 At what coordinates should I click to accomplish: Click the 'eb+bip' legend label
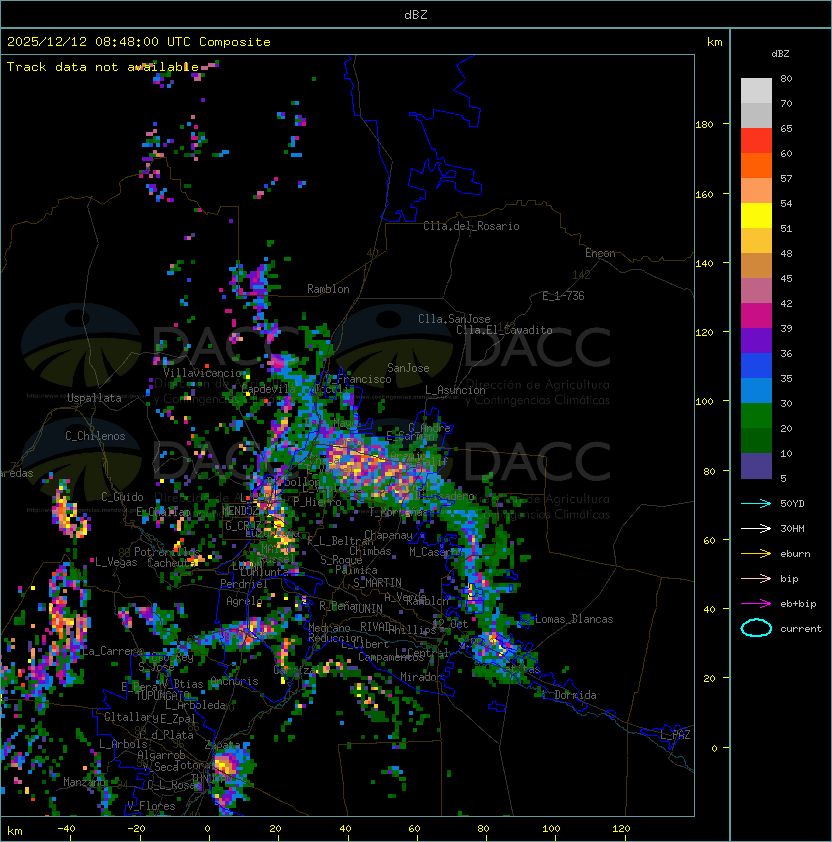click(798, 604)
